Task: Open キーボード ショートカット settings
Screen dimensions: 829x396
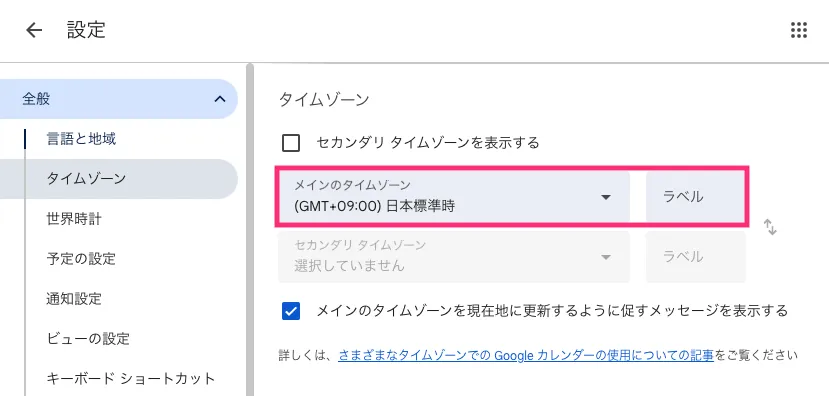Action: click(131, 379)
